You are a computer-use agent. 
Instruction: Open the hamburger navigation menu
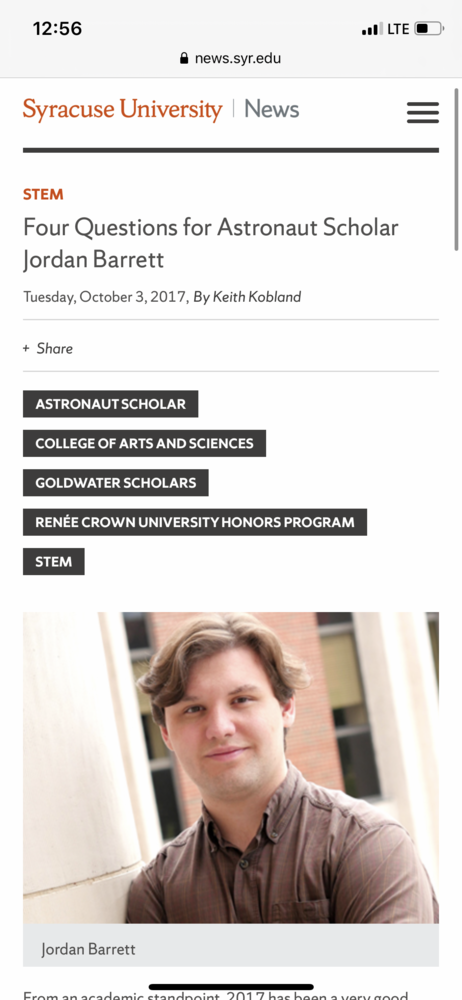[422, 112]
